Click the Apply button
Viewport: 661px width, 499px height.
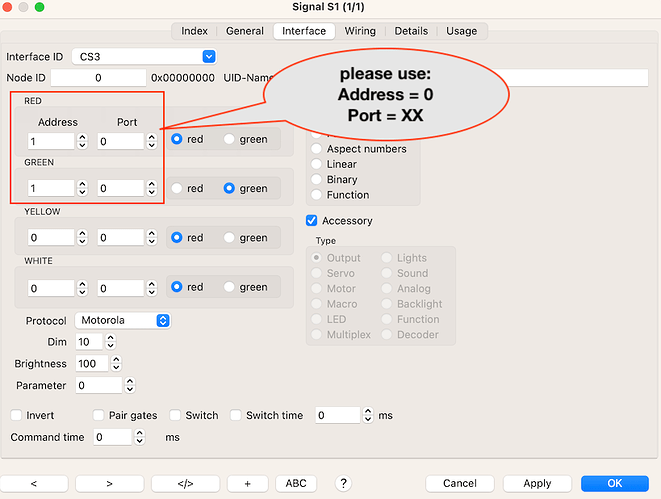537,483
